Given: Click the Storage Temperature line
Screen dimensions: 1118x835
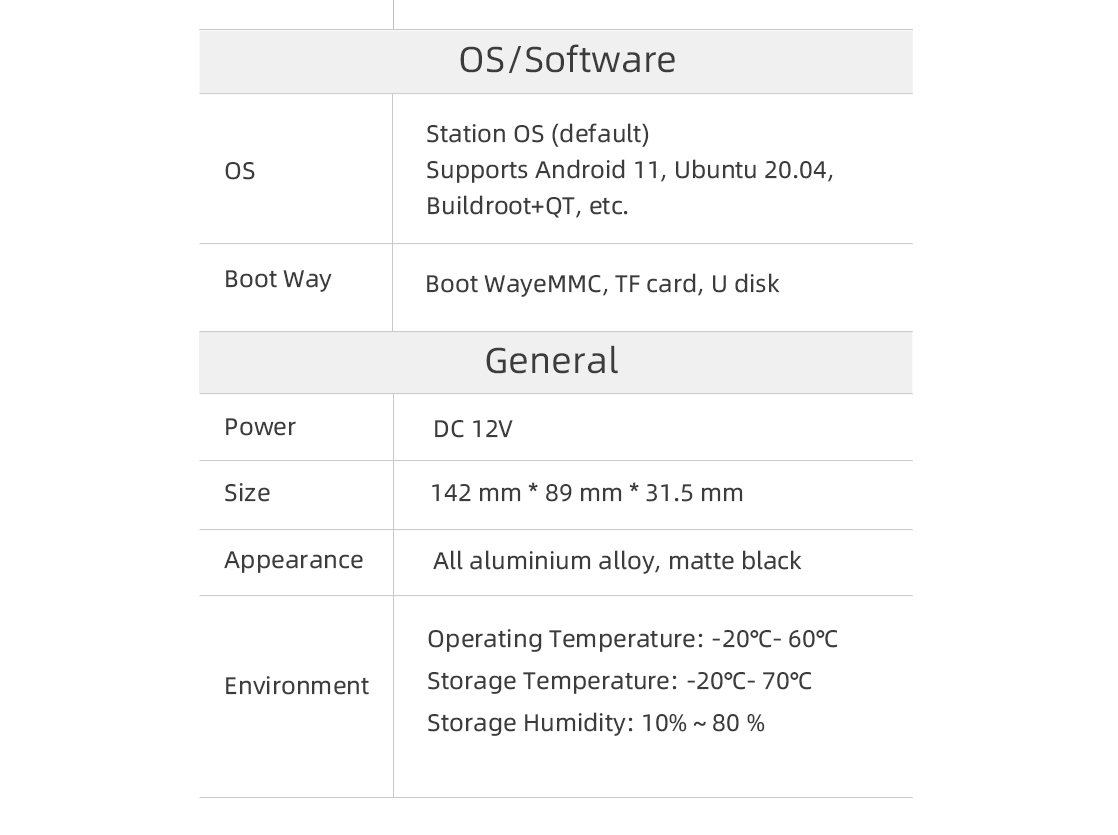Looking at the screenshot, I should [619, 681].
